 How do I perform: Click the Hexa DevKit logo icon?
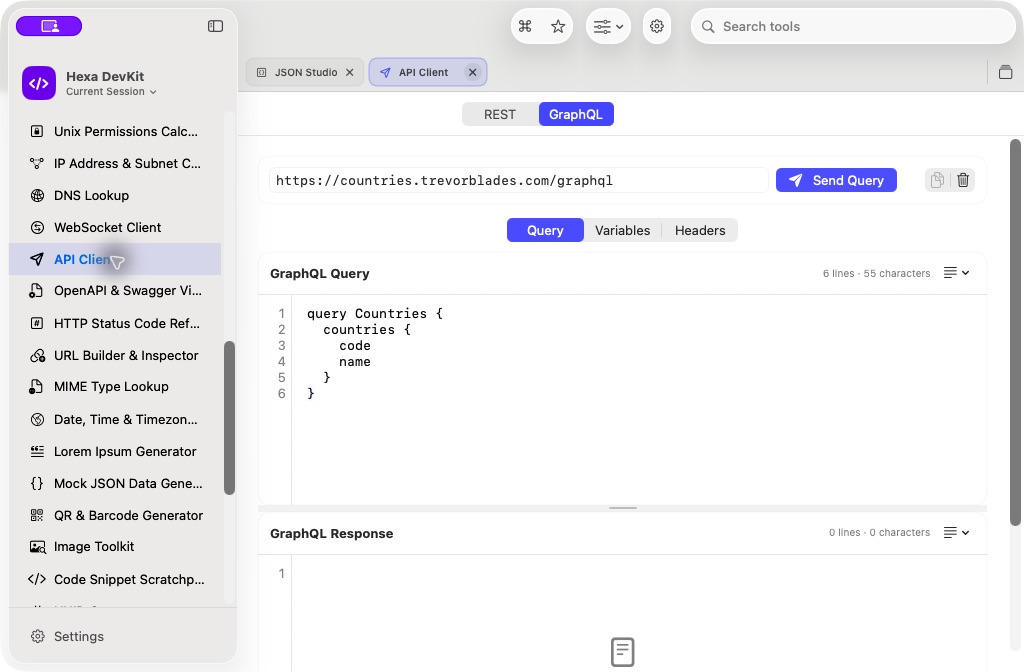coord(39,83)
